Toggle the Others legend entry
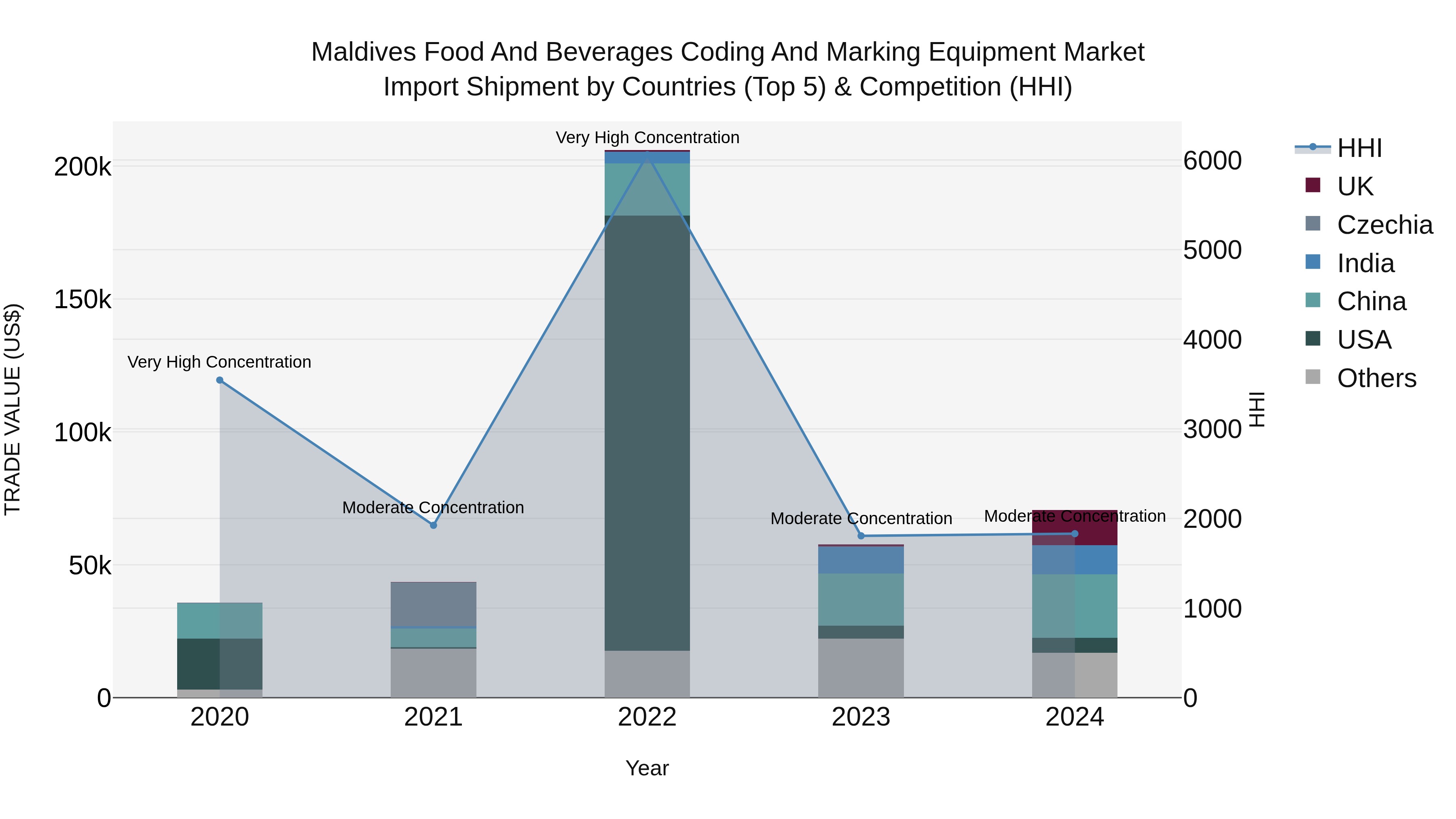The image size is (1456, 819). click(x=1361, y=378)
